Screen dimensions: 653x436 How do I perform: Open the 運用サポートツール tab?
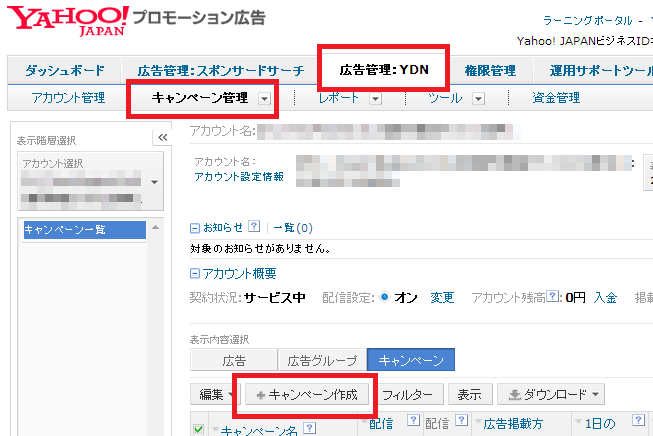[600, 70]
